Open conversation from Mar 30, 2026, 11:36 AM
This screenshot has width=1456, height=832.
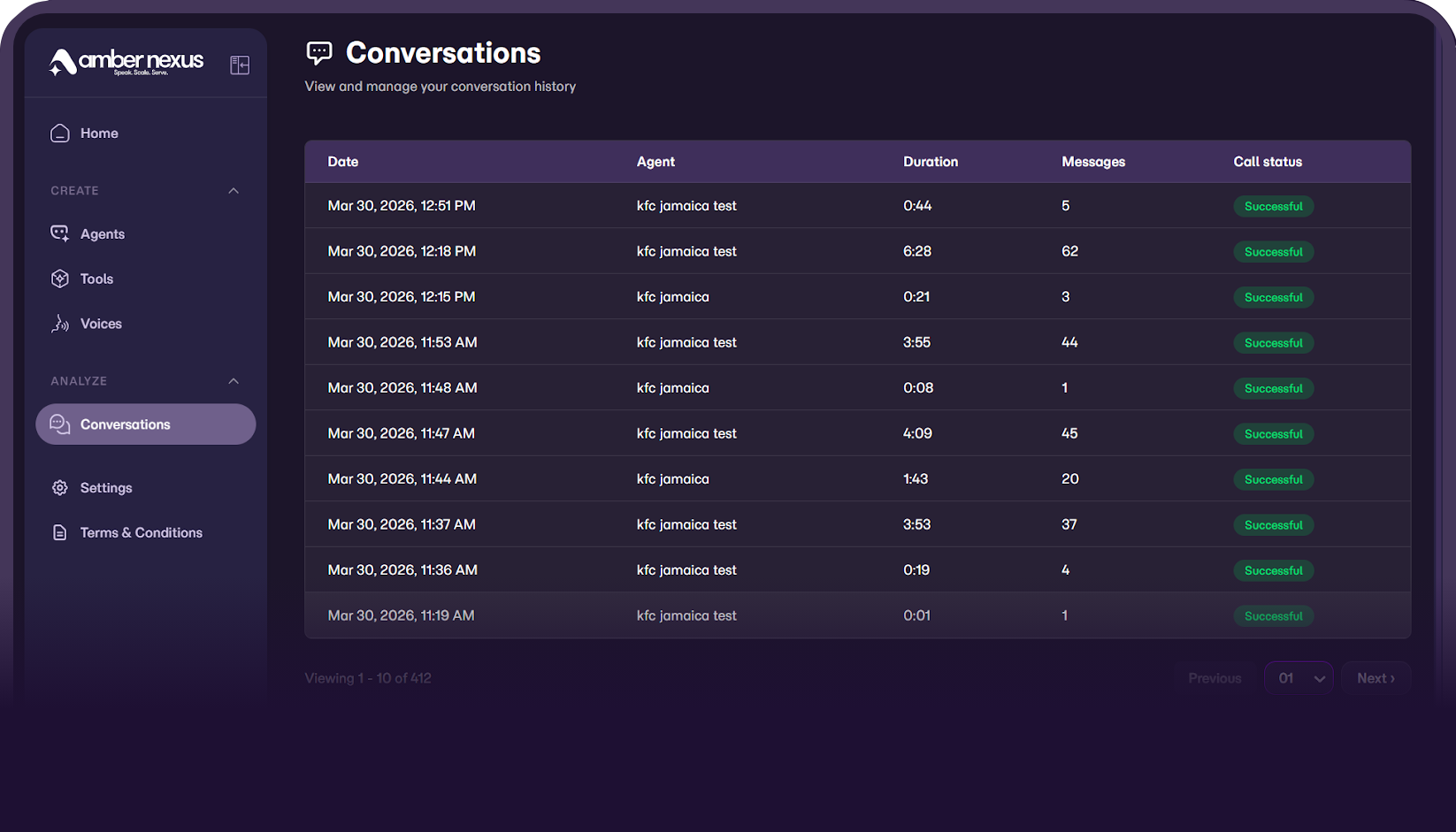click(x=858, y=570)
